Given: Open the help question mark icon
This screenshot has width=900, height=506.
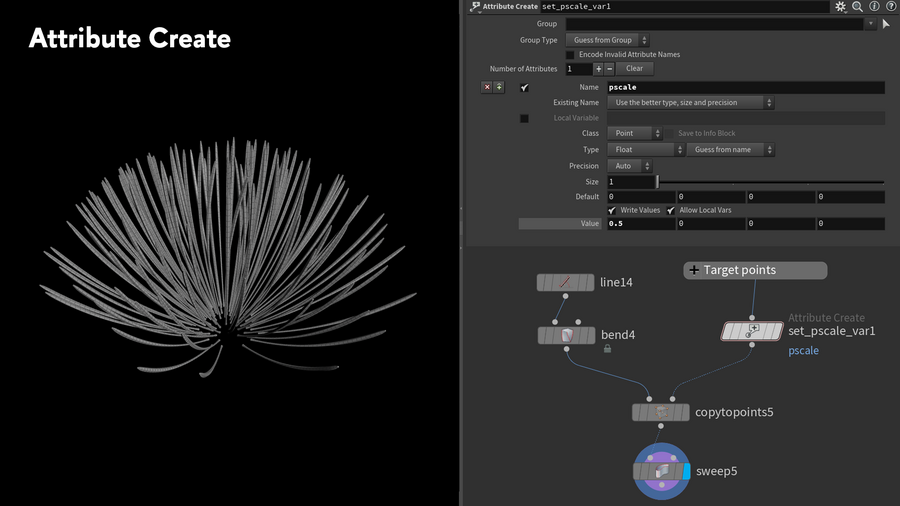Looking at the screenshot, I should tap(890, 6).
